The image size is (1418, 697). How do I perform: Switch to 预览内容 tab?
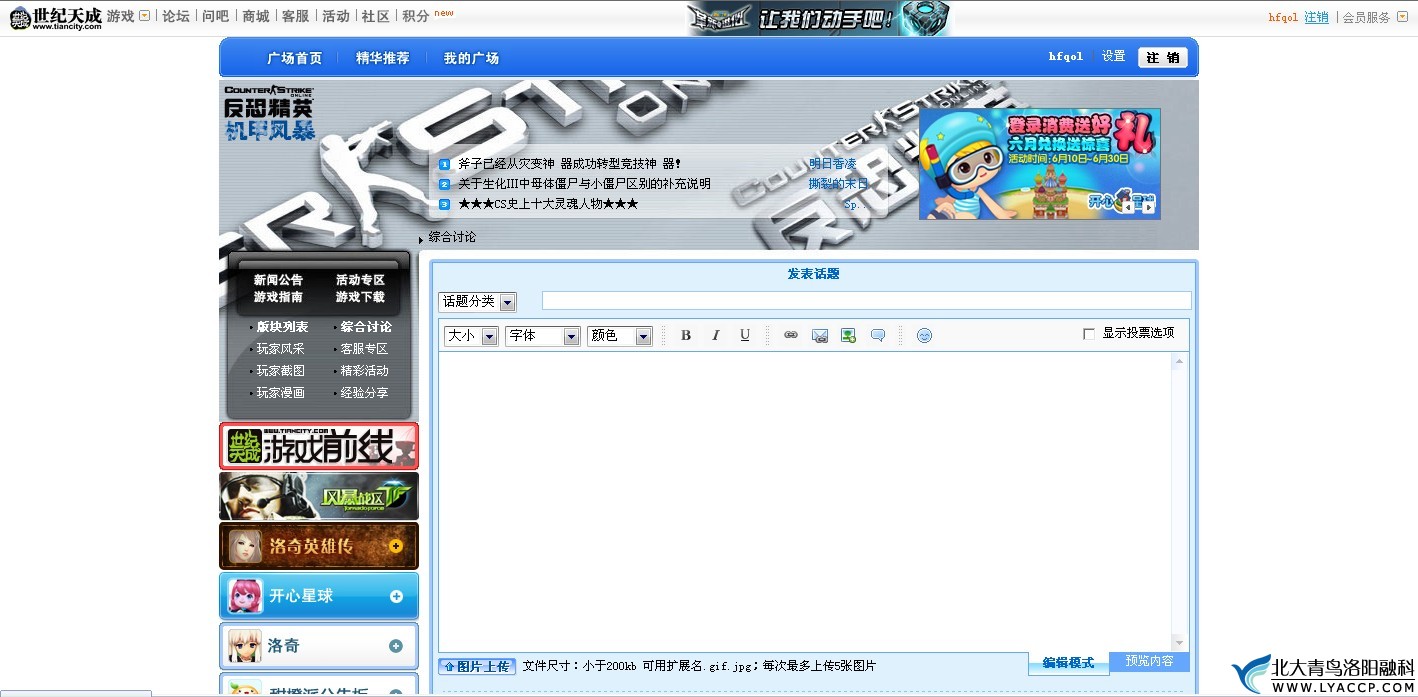1150,661
